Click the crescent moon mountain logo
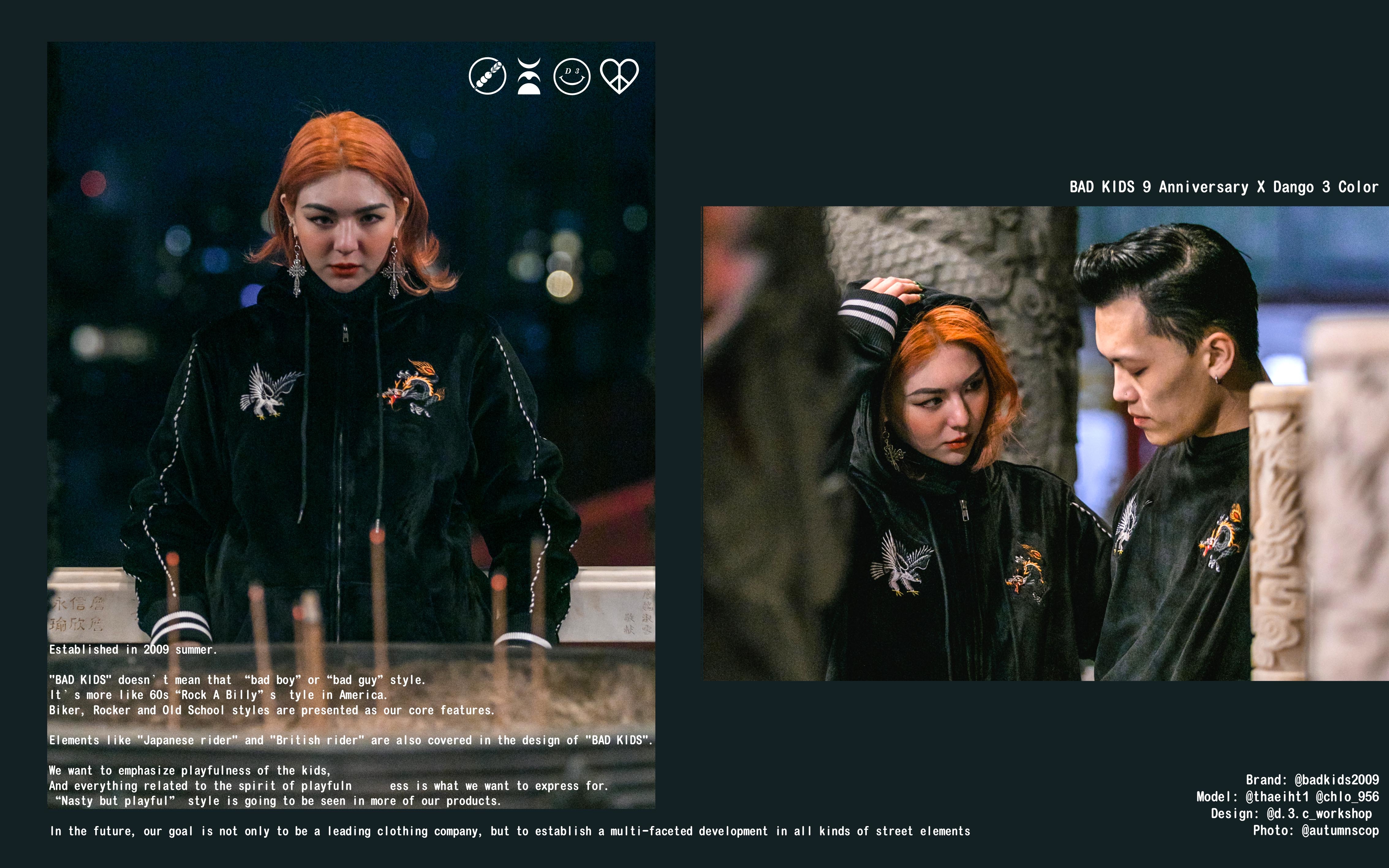1389x868 pixels. pos(529,76)
